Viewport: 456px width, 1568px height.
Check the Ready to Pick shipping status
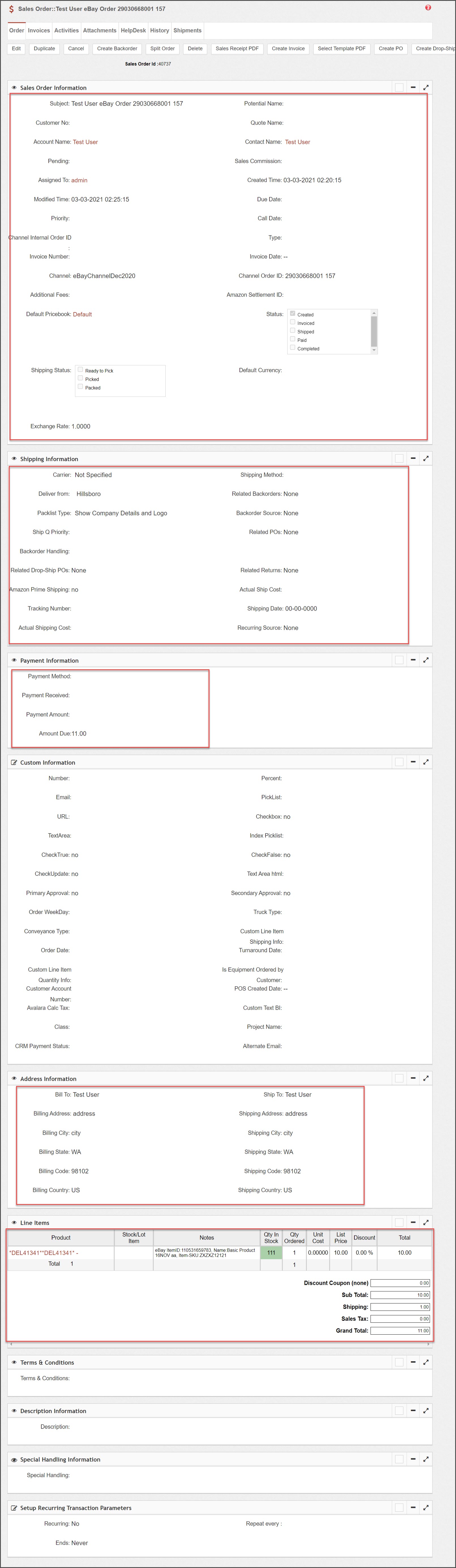80,369
